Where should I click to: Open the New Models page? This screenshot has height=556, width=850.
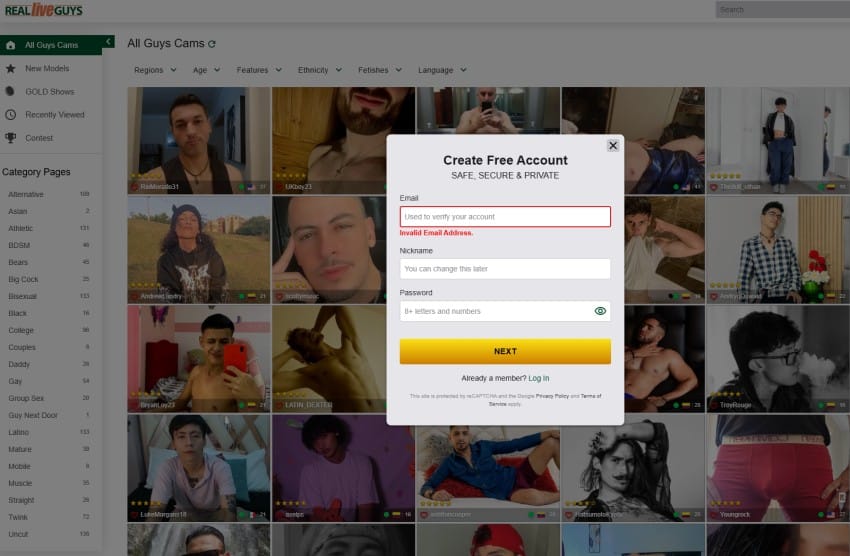pos(47,68)
